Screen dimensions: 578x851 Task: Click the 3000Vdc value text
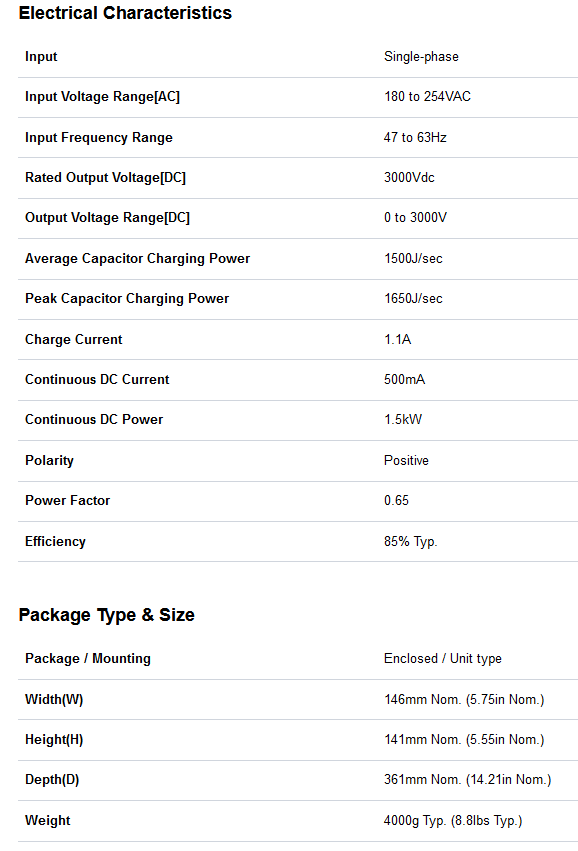pos(409,177)
